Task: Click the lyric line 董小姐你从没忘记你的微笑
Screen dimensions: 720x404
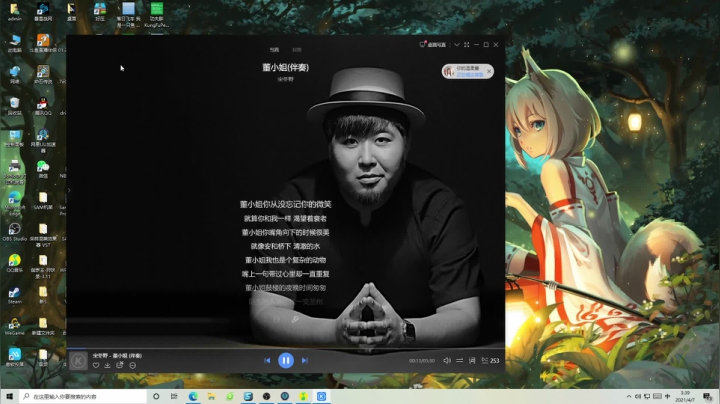Action: [x=285, y=204]
